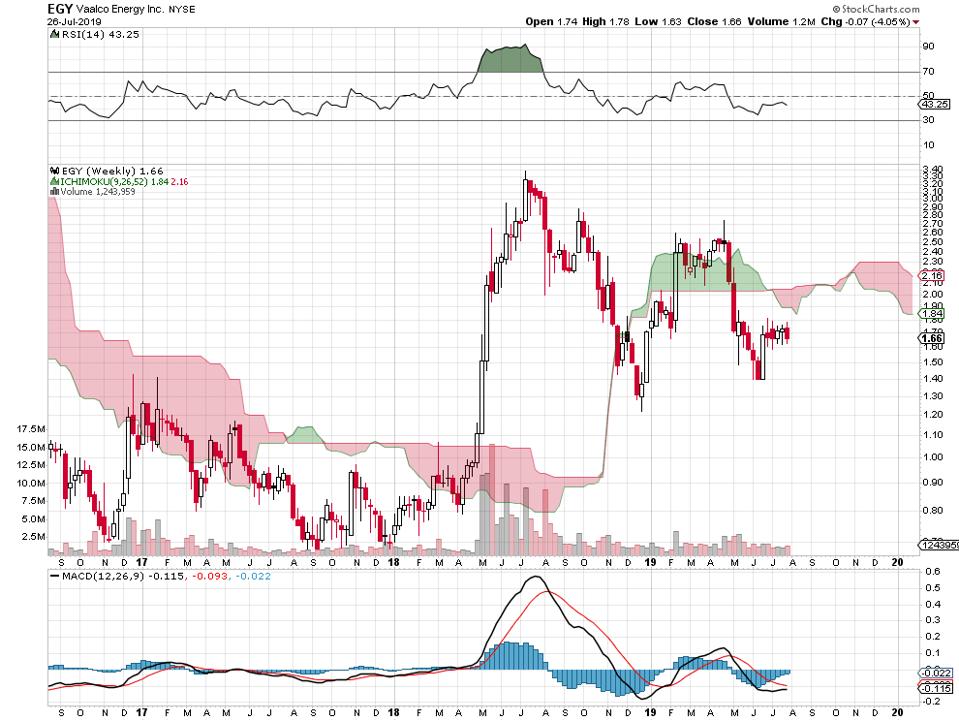Click the black line marker beside MACD(12,26,9)
The image size is (959, 721).
tap(54, 576)
